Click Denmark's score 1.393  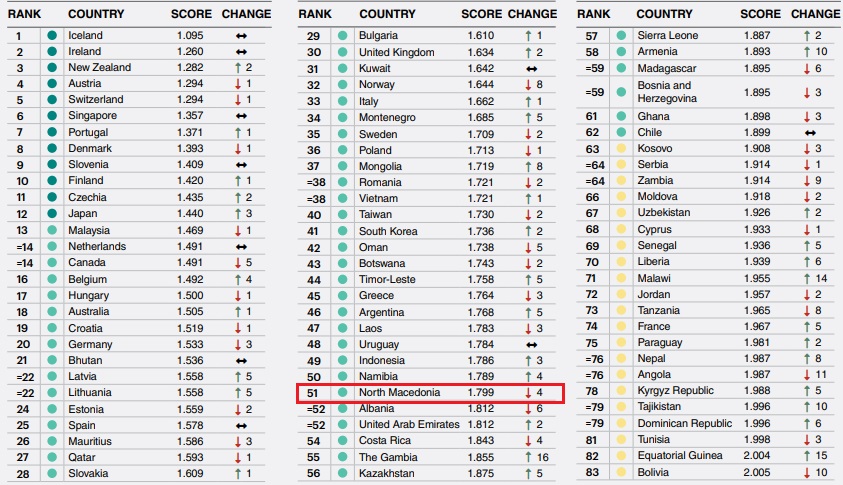click(190, 148)
